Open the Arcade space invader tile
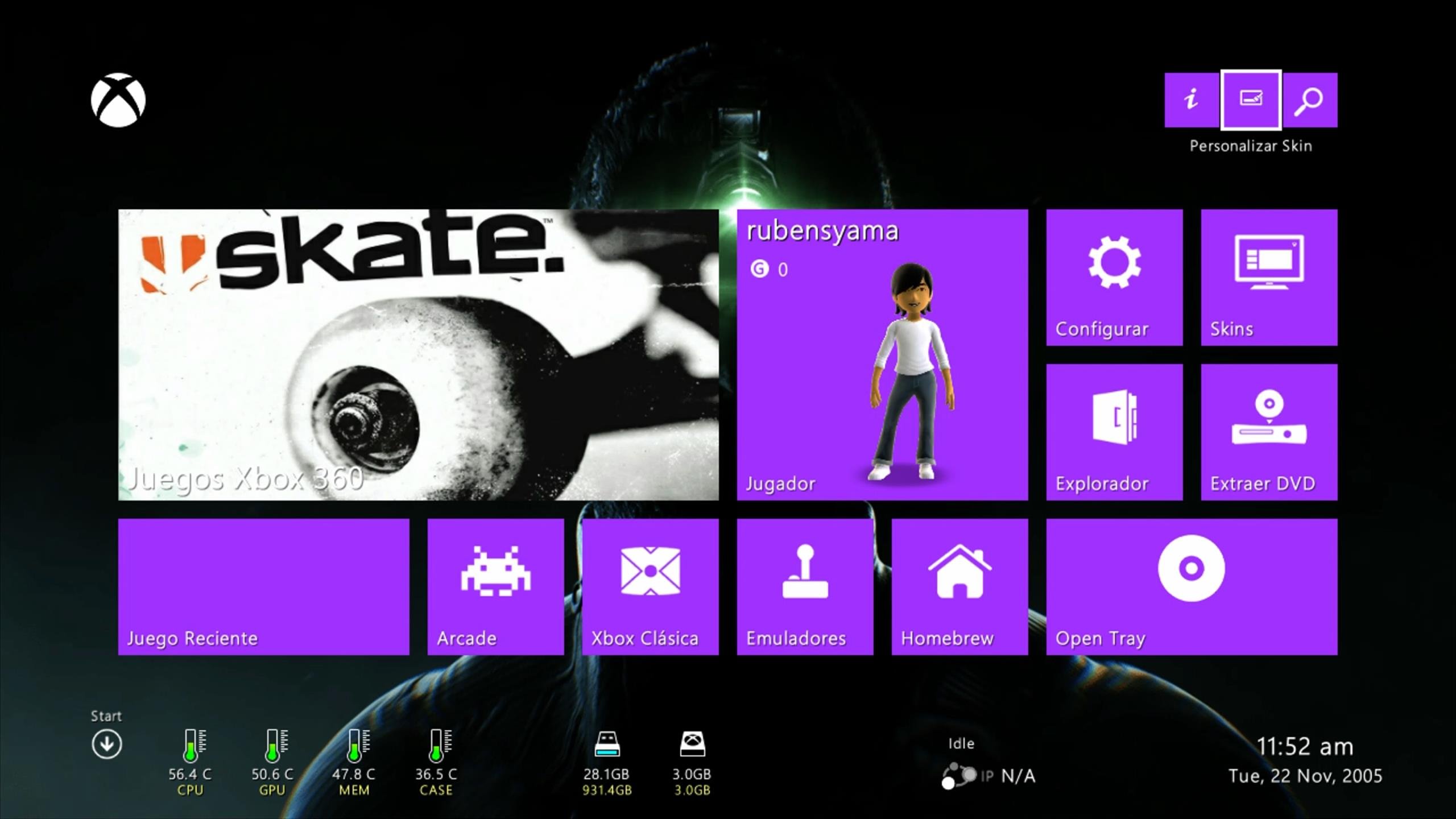The width and height of the screenshot is (1456, 819). point(496,587)
